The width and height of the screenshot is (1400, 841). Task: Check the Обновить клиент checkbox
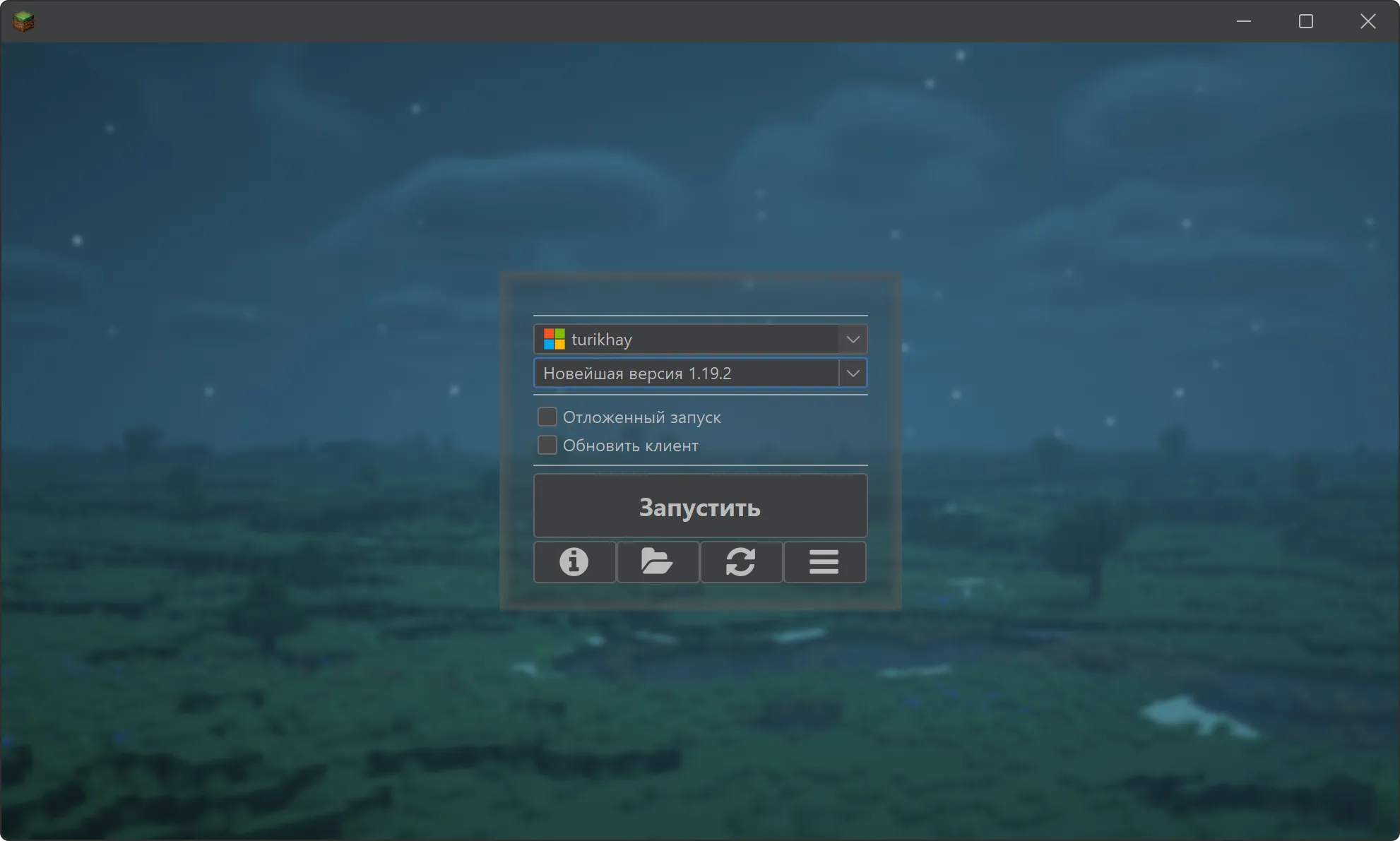pos(547,445)
